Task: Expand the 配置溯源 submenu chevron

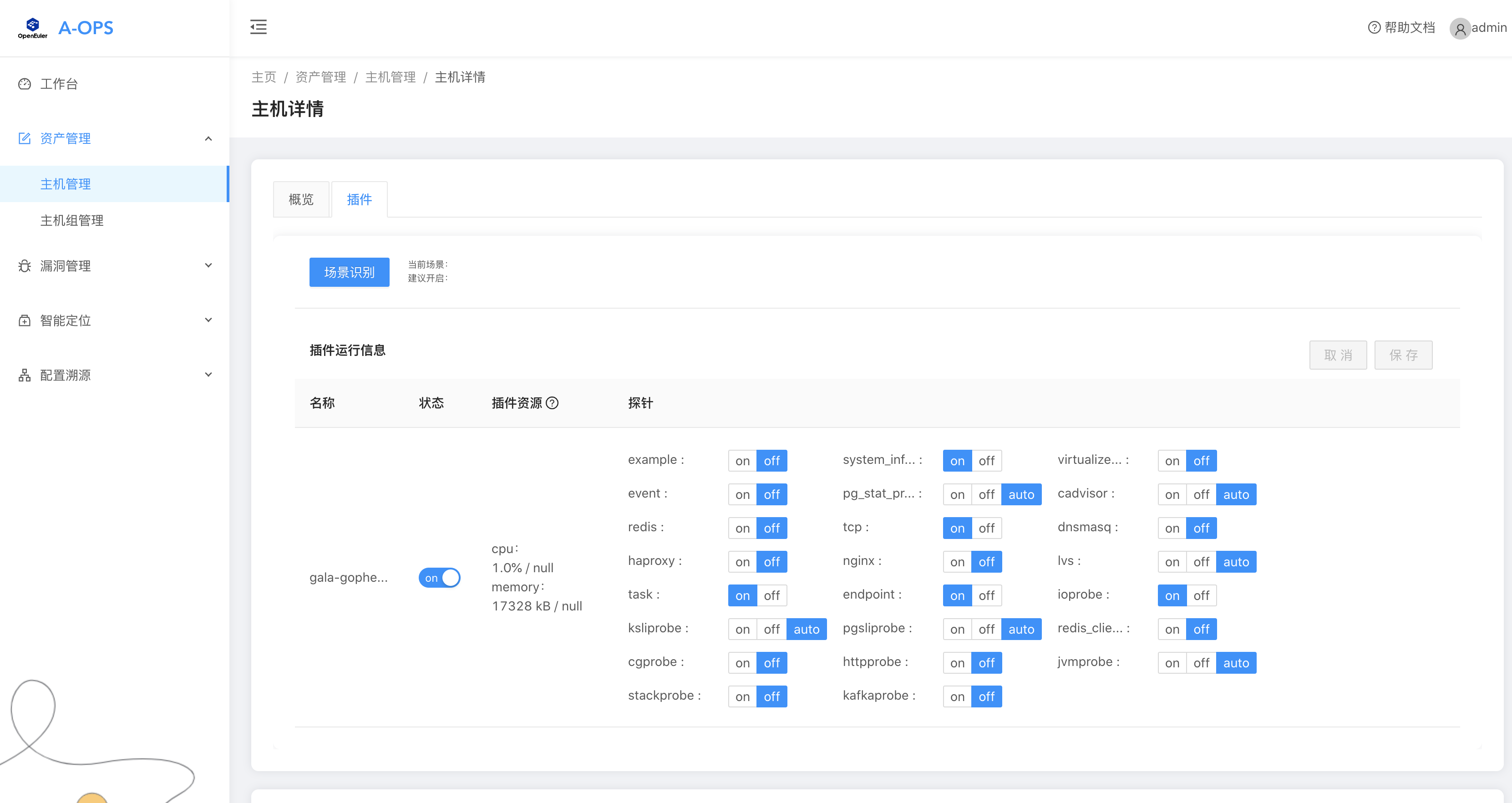Action: 208,375
